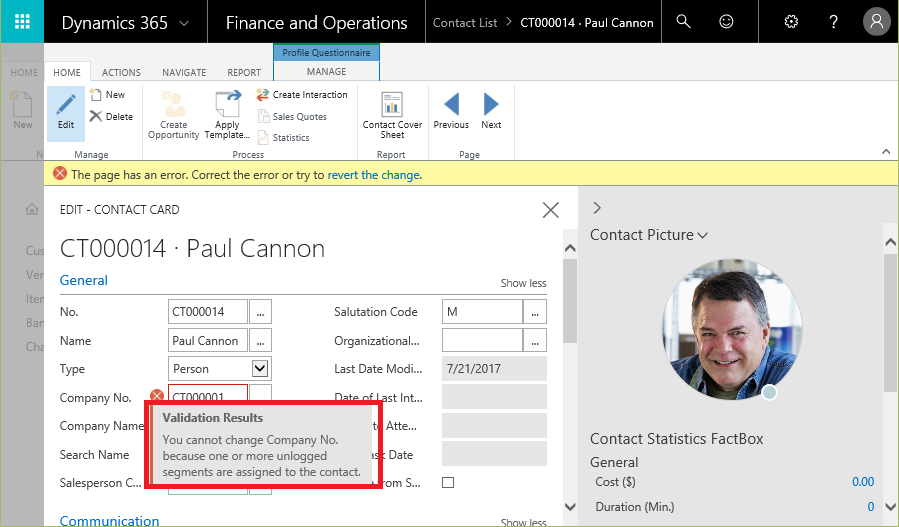
Task: Click the HOME tab in background window
Action: tap(24, 72)
